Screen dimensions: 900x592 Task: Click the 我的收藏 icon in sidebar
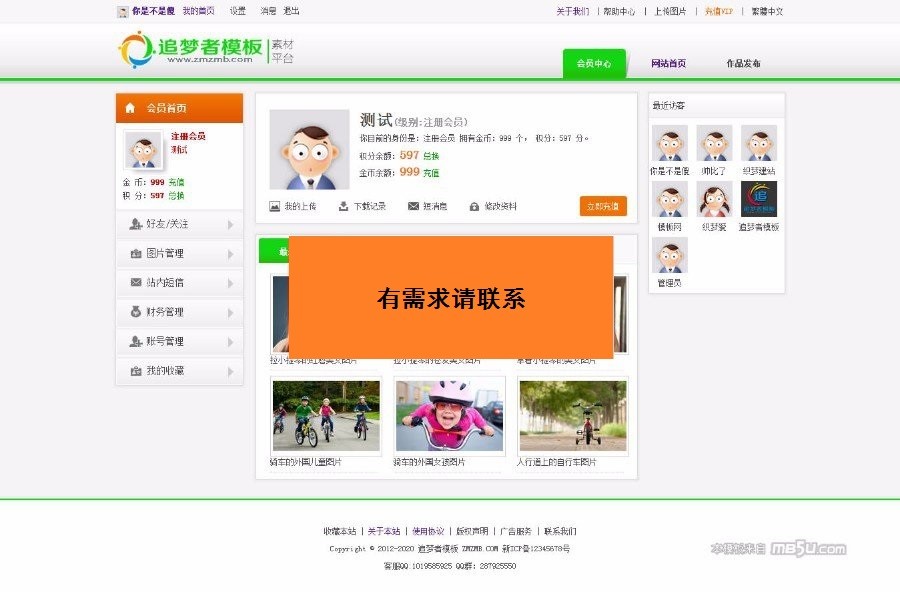pos(136,371)
